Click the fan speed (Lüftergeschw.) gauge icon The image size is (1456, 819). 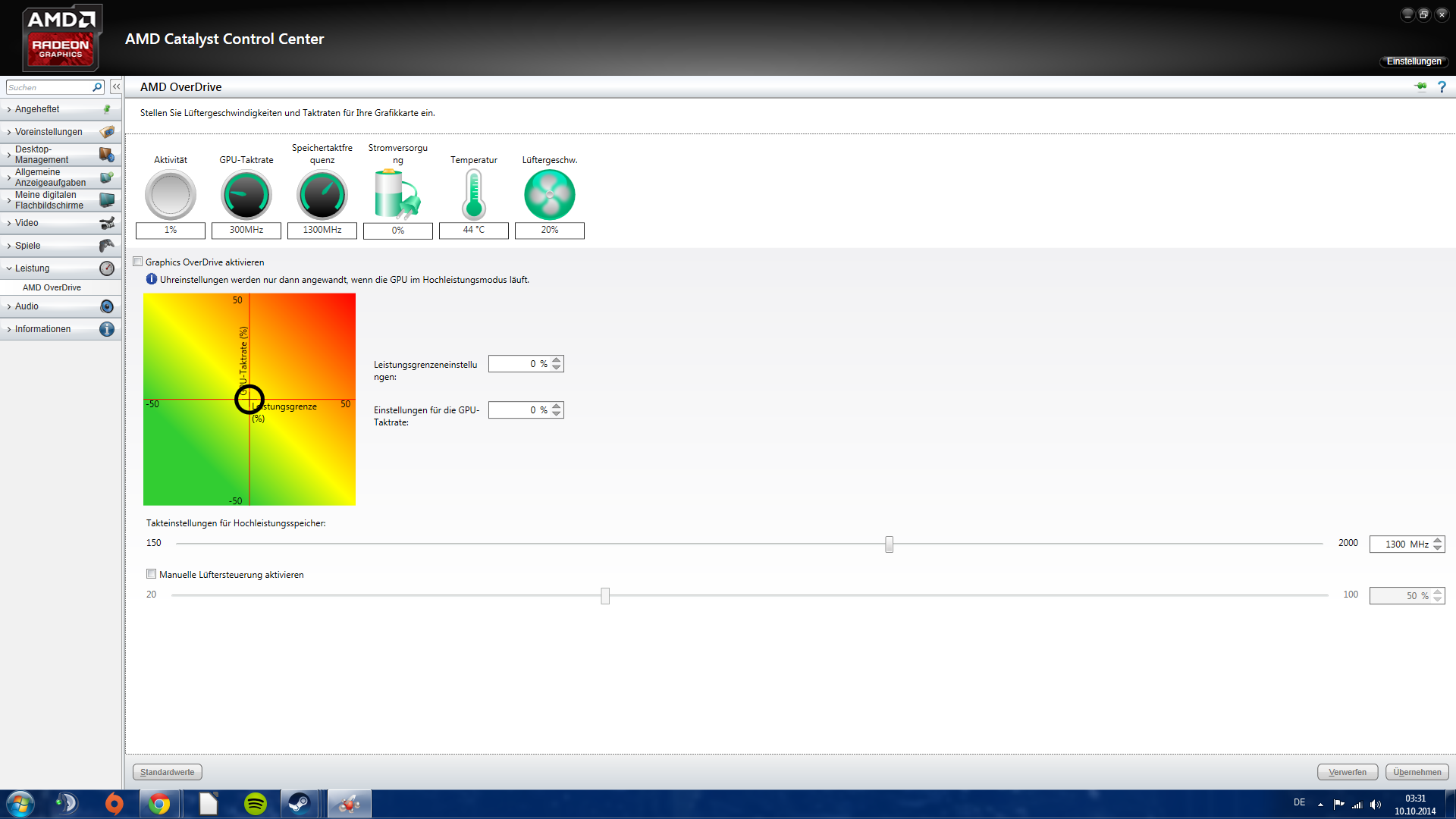(x=549, y=195)
